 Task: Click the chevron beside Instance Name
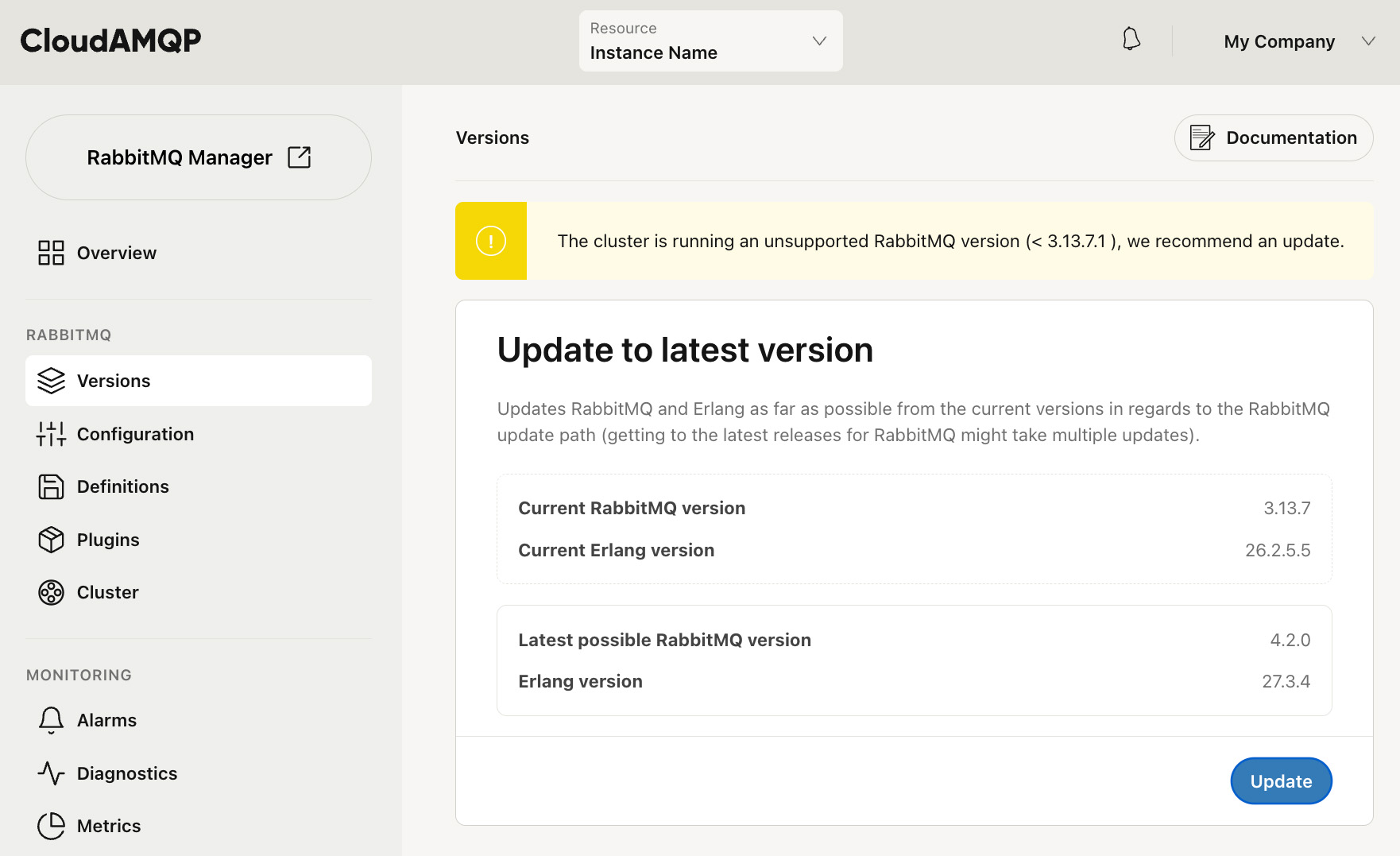click(819, 41)
